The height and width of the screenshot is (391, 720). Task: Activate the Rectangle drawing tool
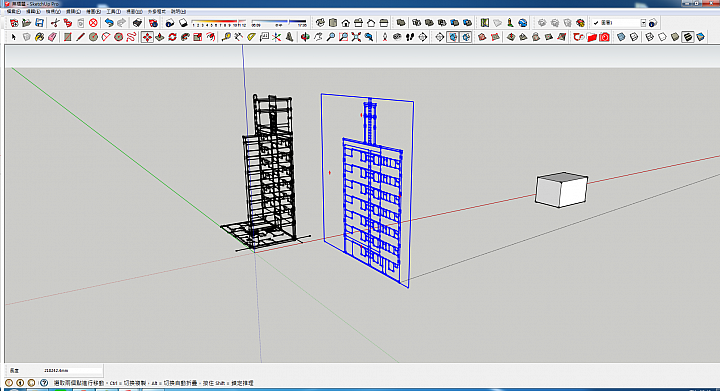coord(68,37)
